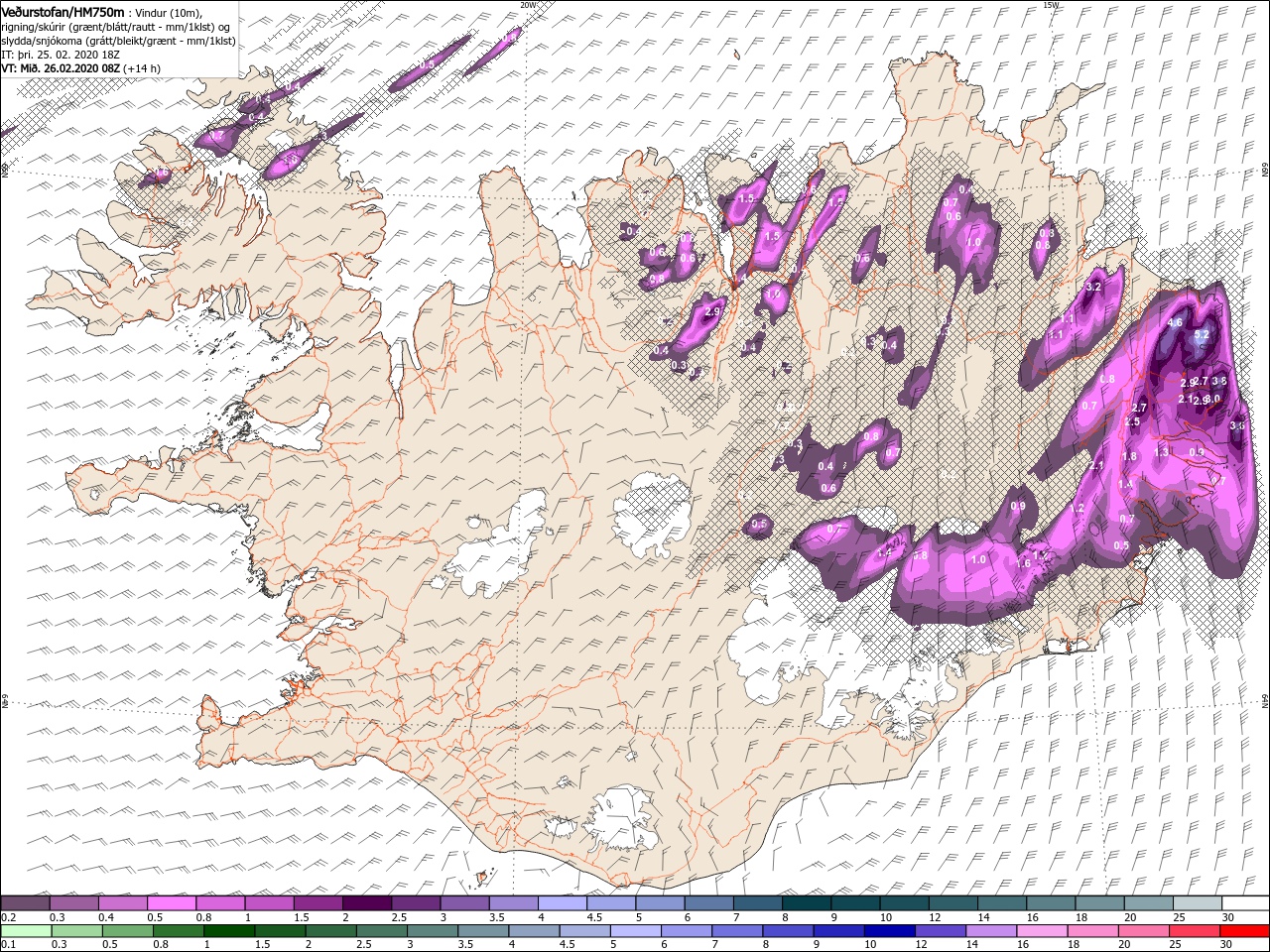
Task: Click the '15W' longitude label
Action: click(1051, 4)
